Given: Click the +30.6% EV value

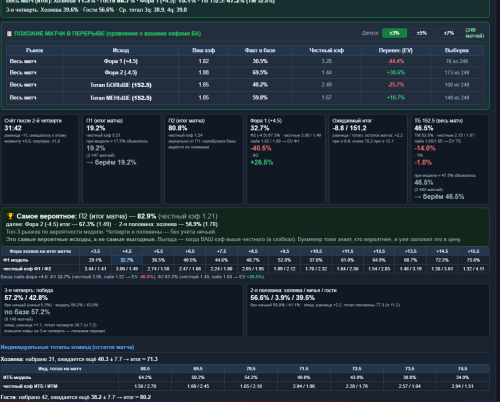Looking at the screenshot, I should click(396, 73).
